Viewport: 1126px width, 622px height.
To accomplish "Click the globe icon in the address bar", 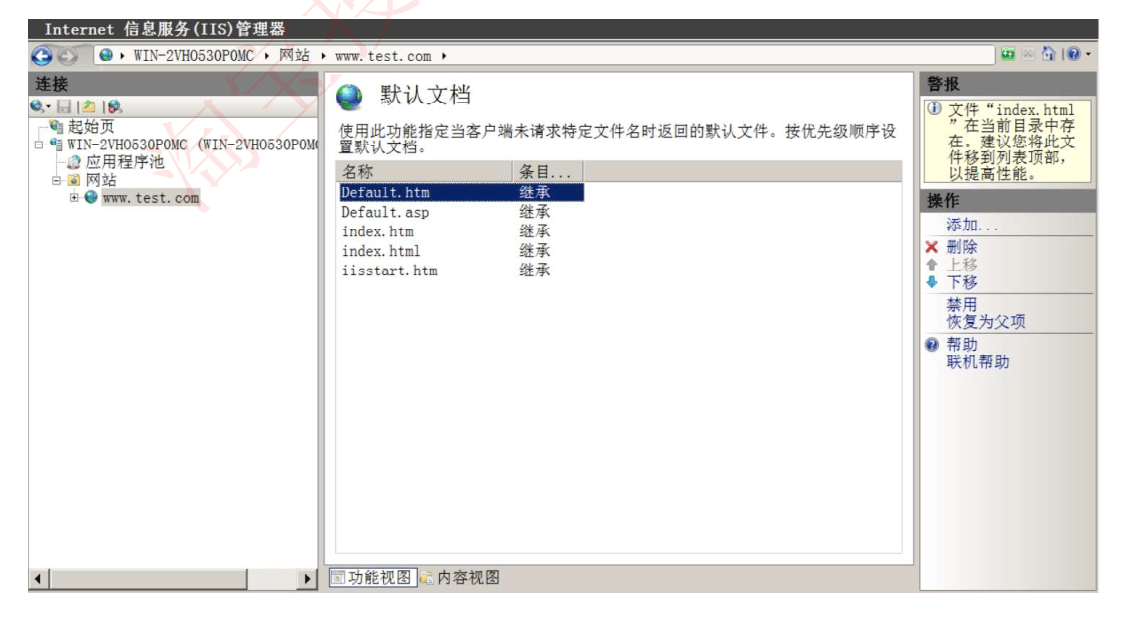I will [106, 55].
